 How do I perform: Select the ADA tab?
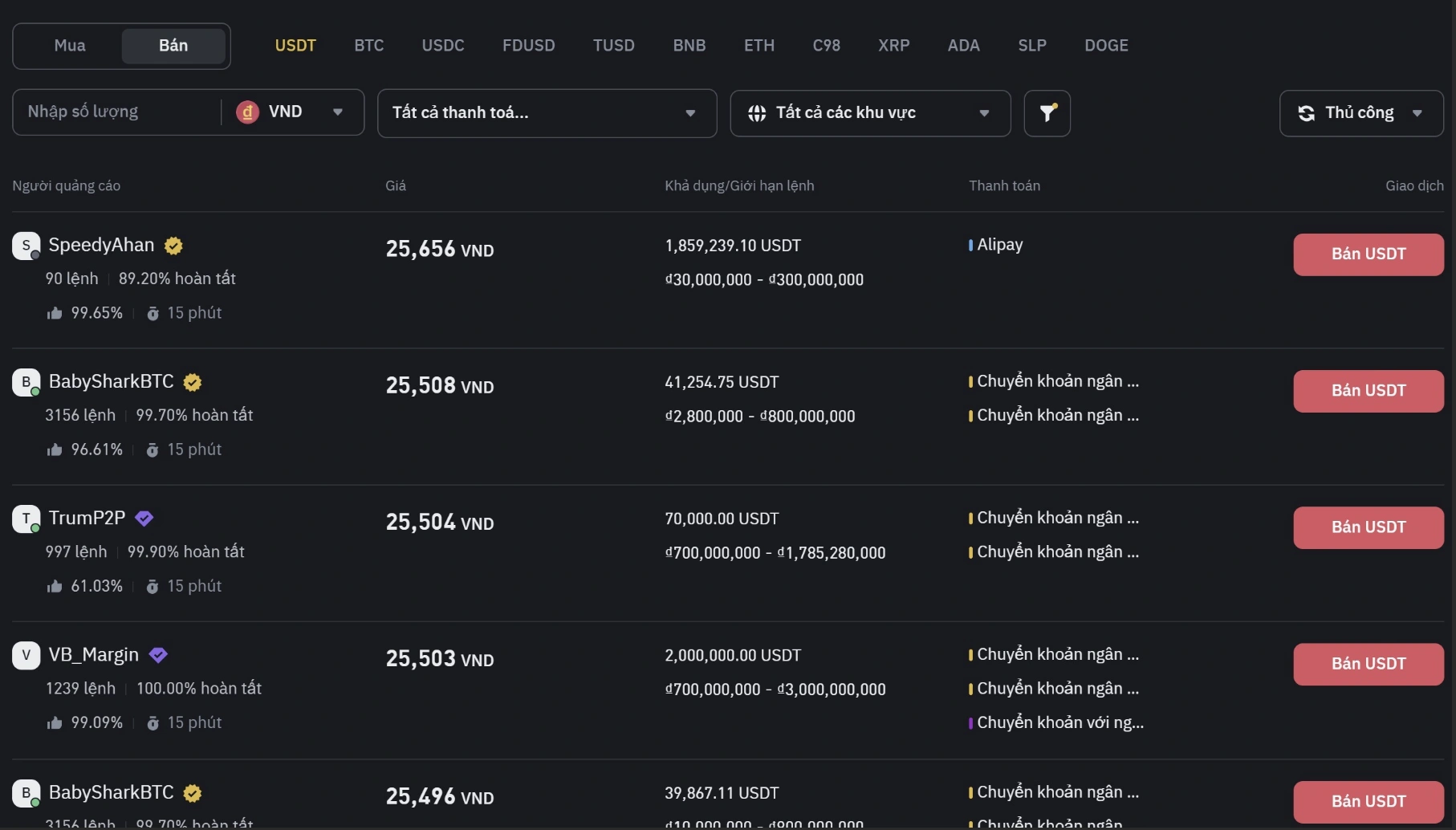[964, 46]
